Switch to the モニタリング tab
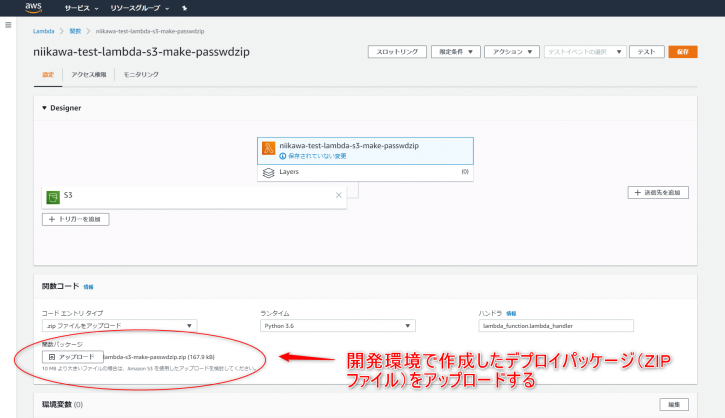This screenshot has width=725, height=418. pos(141,75)
